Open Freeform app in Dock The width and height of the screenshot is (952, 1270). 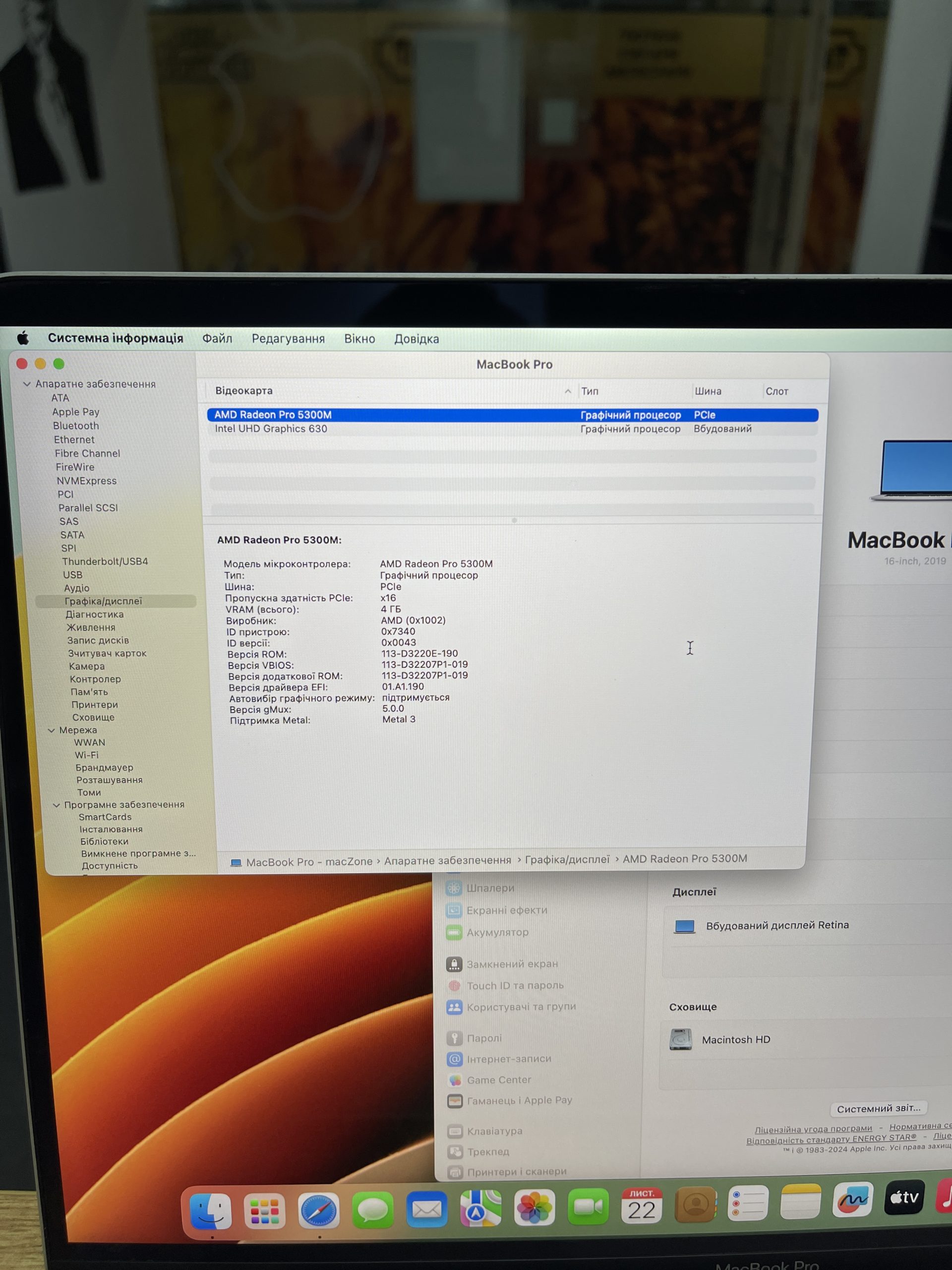[853, 1200]
